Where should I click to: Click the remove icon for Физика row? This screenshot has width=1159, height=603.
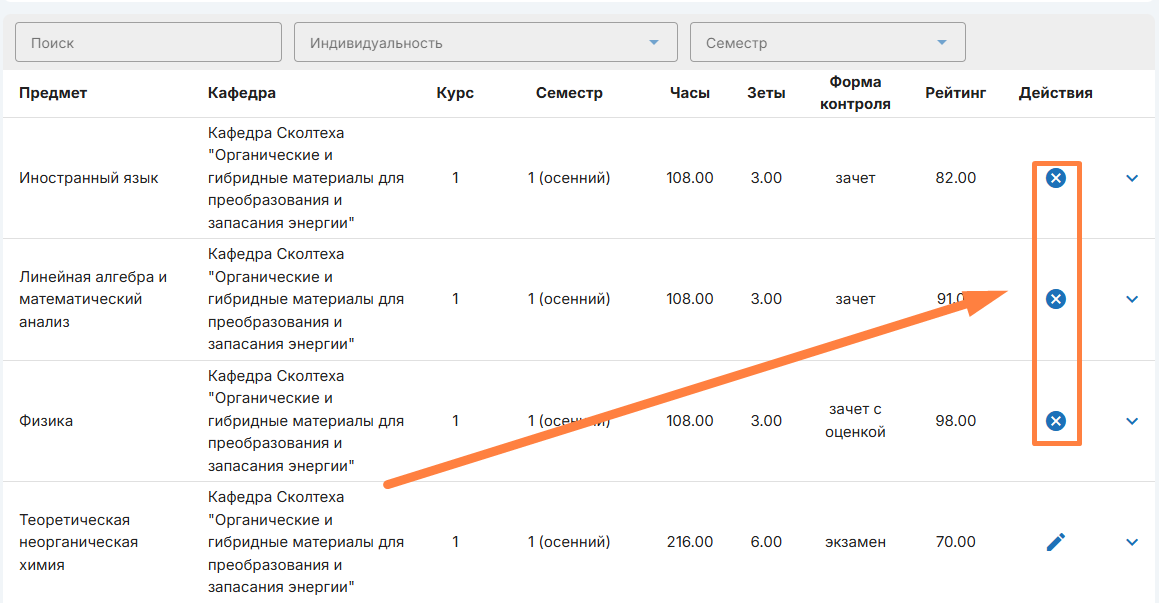(x=1055, y=421)
